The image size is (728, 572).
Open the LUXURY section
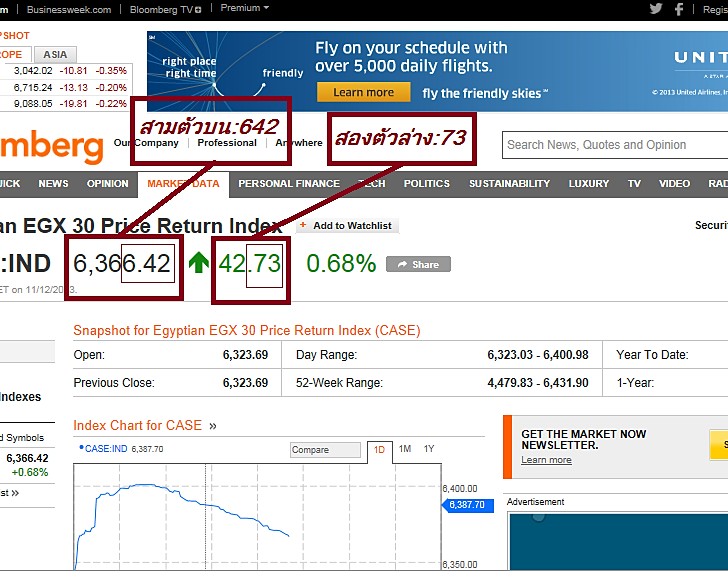click(589, 184)
